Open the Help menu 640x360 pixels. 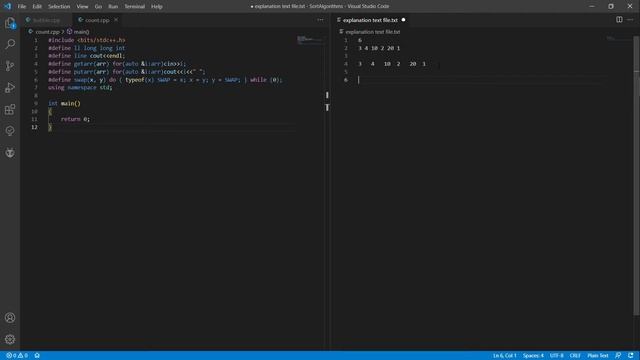[x=157, y=7]
